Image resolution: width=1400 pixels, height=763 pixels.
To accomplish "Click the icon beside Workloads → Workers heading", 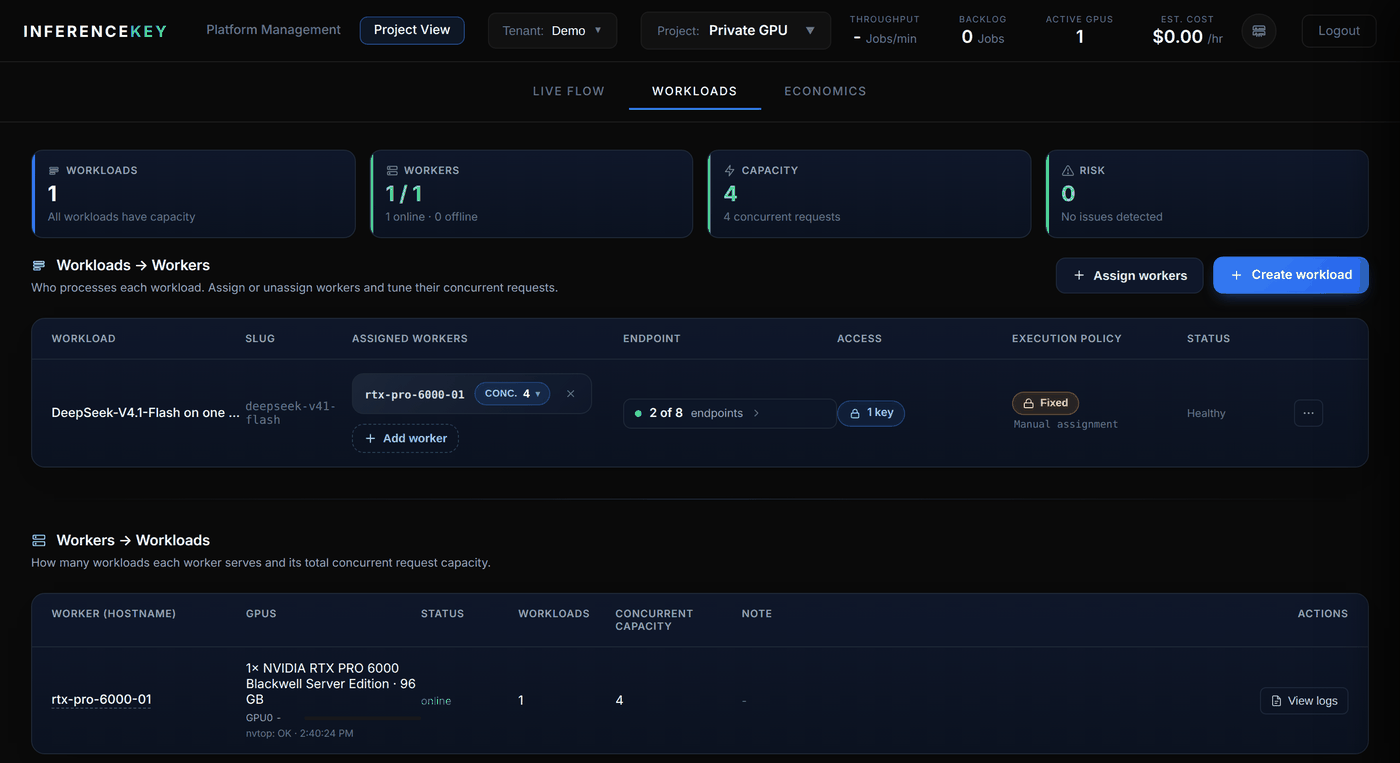I will 39,266.
